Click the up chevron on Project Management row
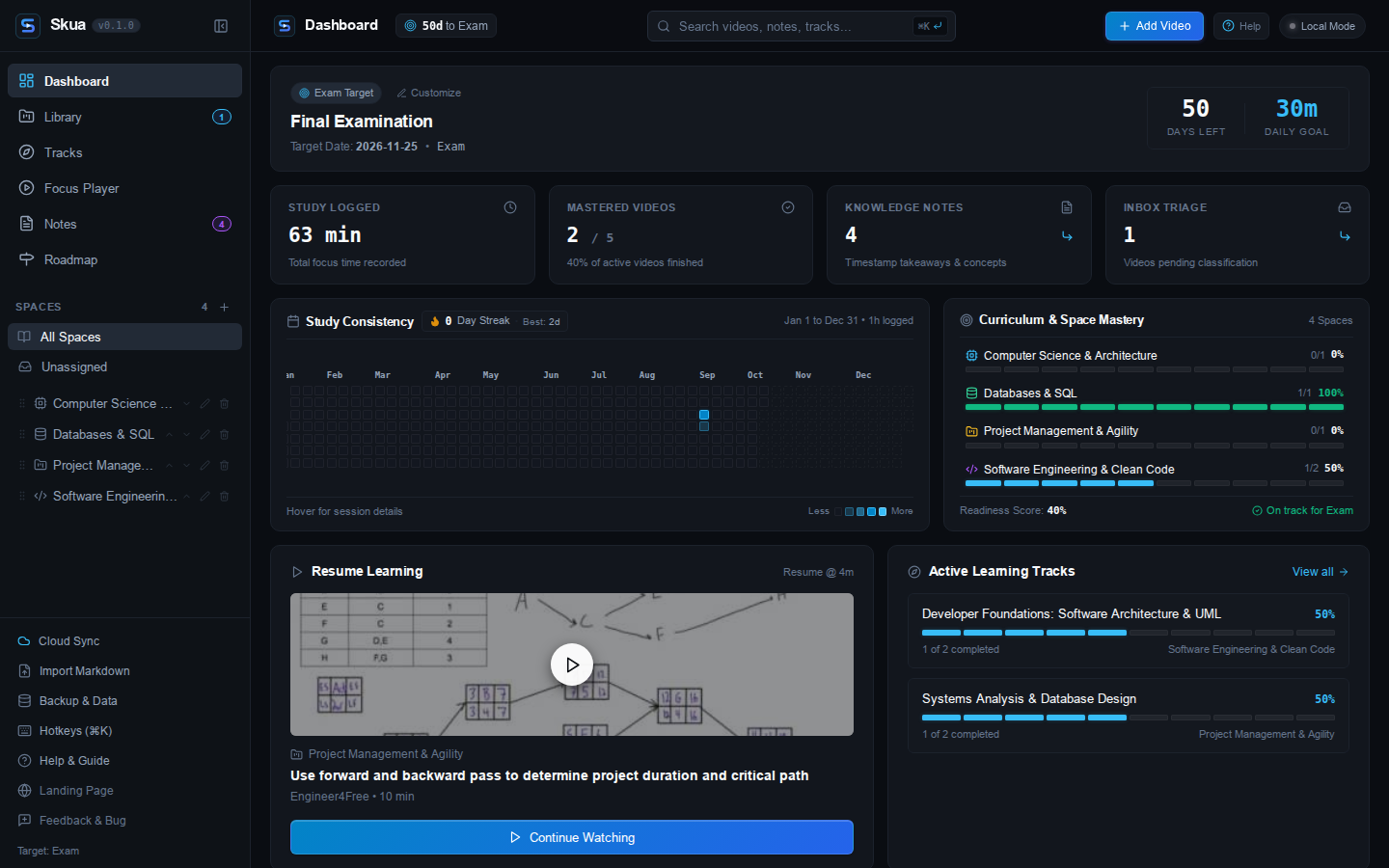 [x=169, y=466]
